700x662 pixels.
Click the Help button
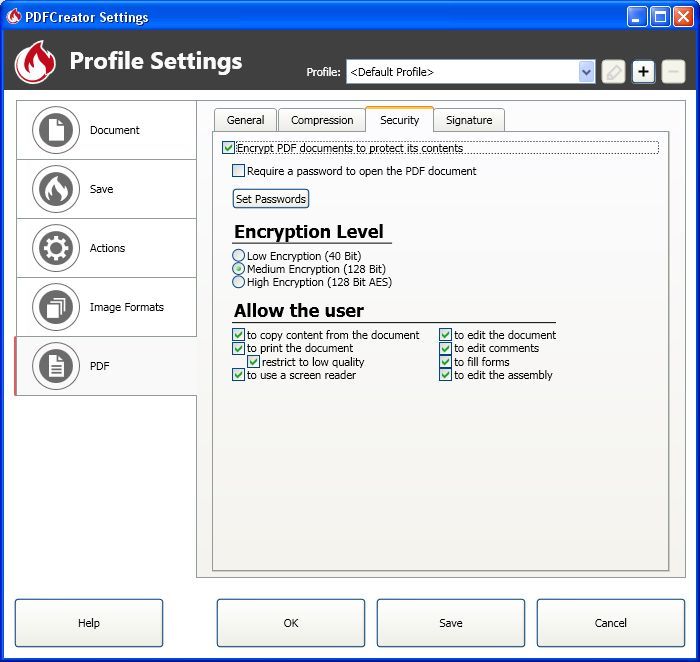(89, 623)
